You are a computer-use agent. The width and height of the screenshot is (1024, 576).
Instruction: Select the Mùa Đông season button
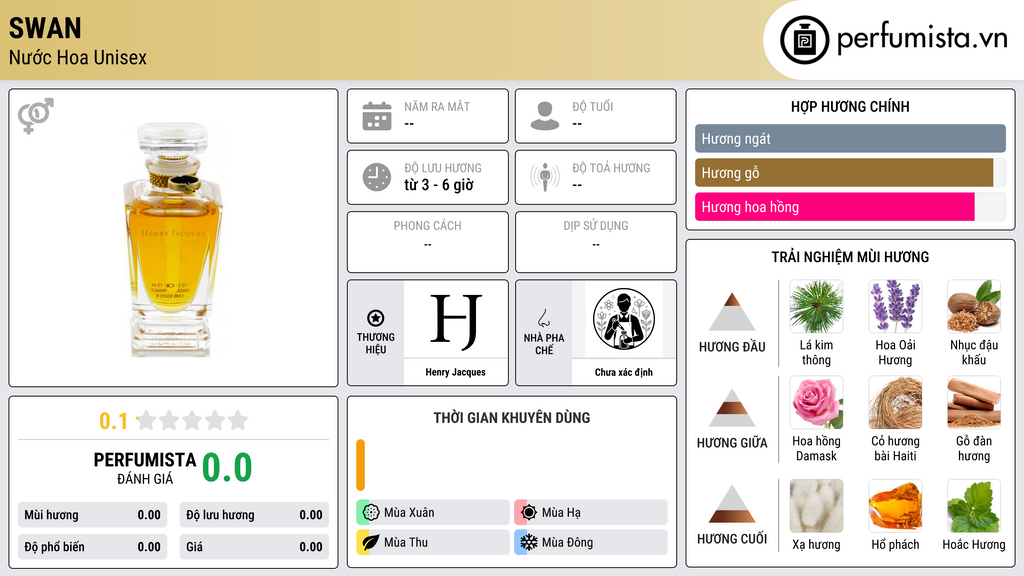(x=591, y=542)
